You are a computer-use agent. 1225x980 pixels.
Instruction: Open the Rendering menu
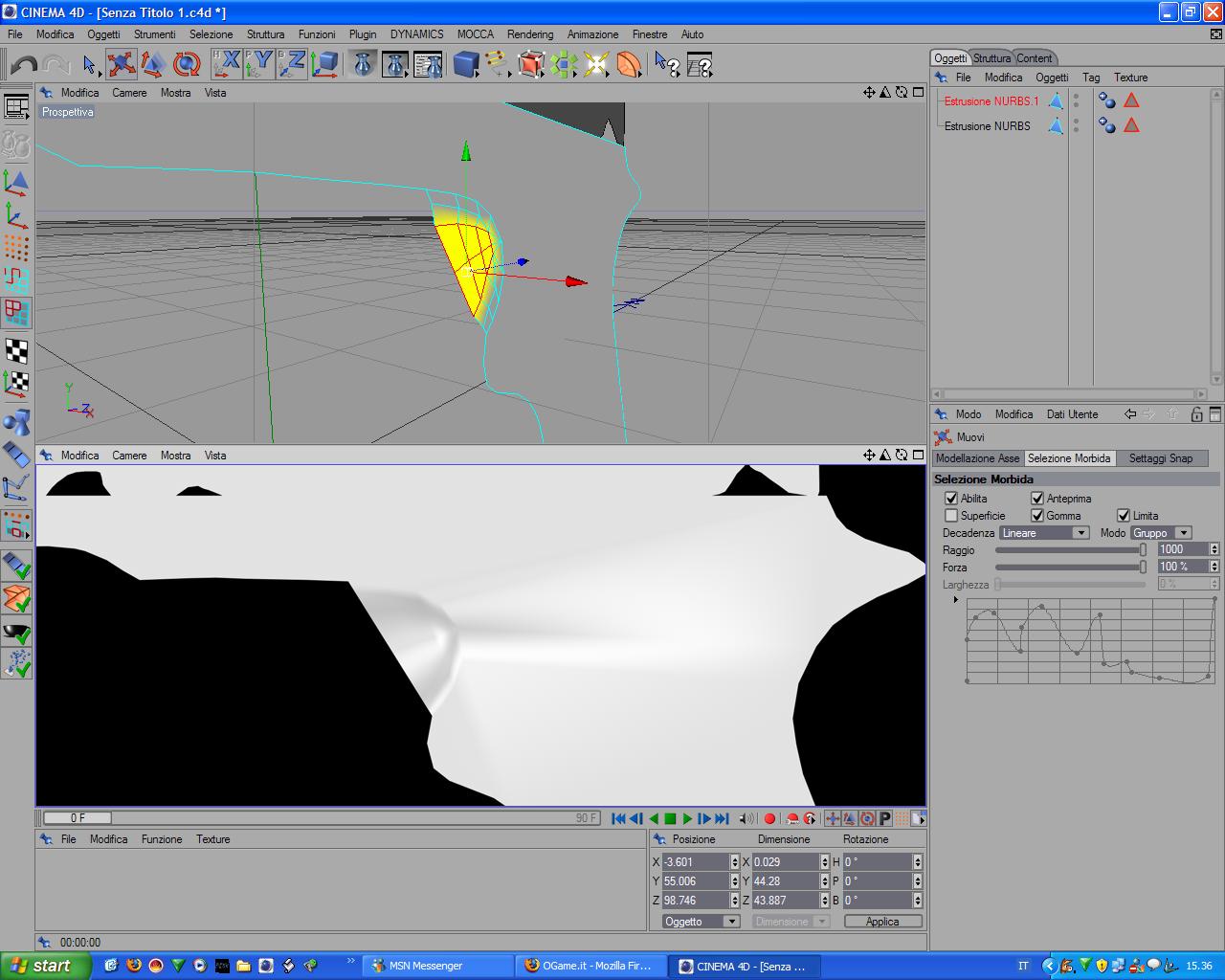pos(530,33)
